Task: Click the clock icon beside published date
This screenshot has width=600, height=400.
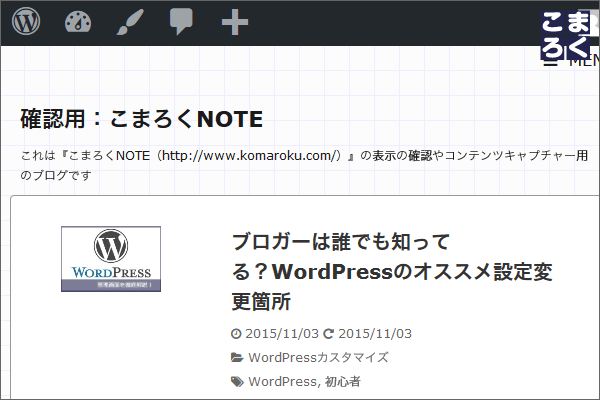Action: (x=236, y=334)
